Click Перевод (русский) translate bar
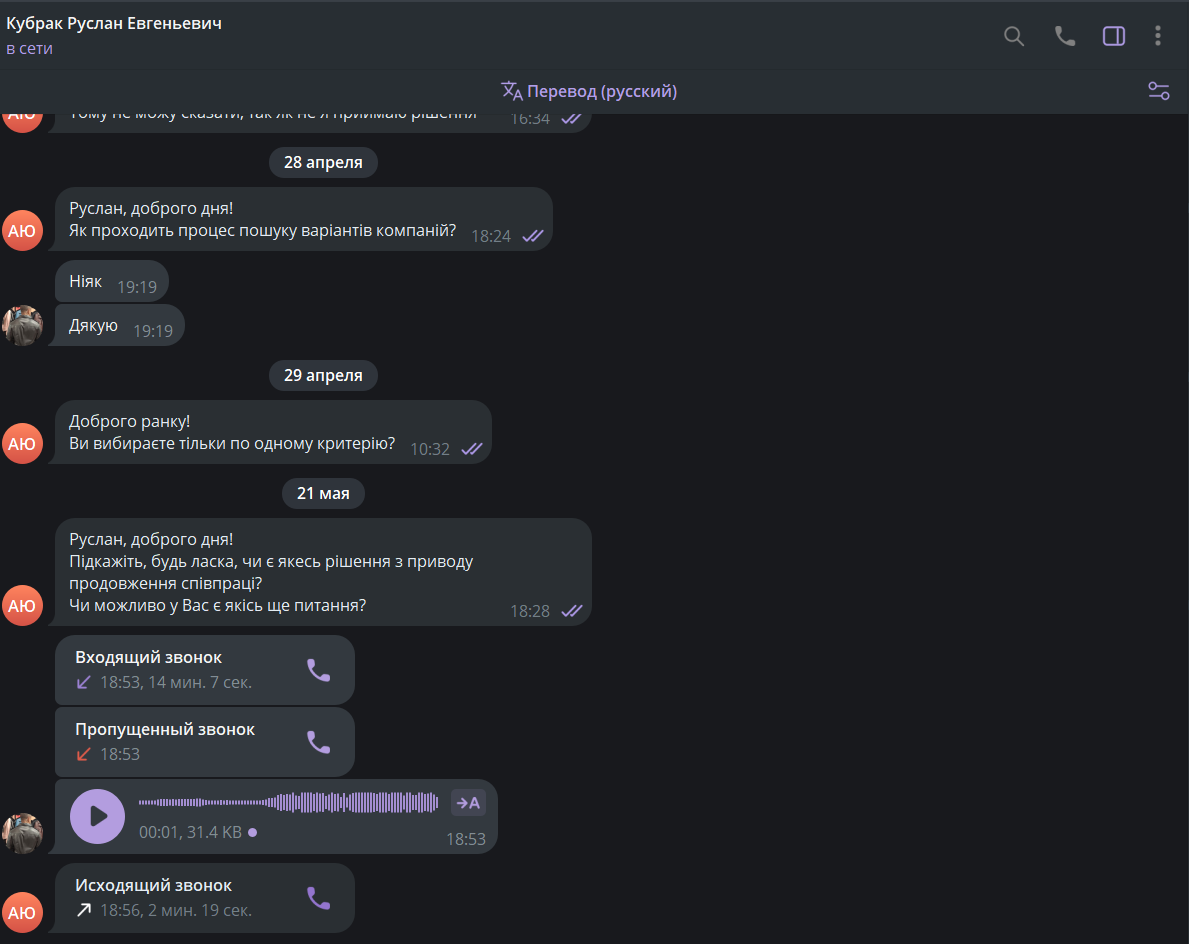 click(589, 91)
